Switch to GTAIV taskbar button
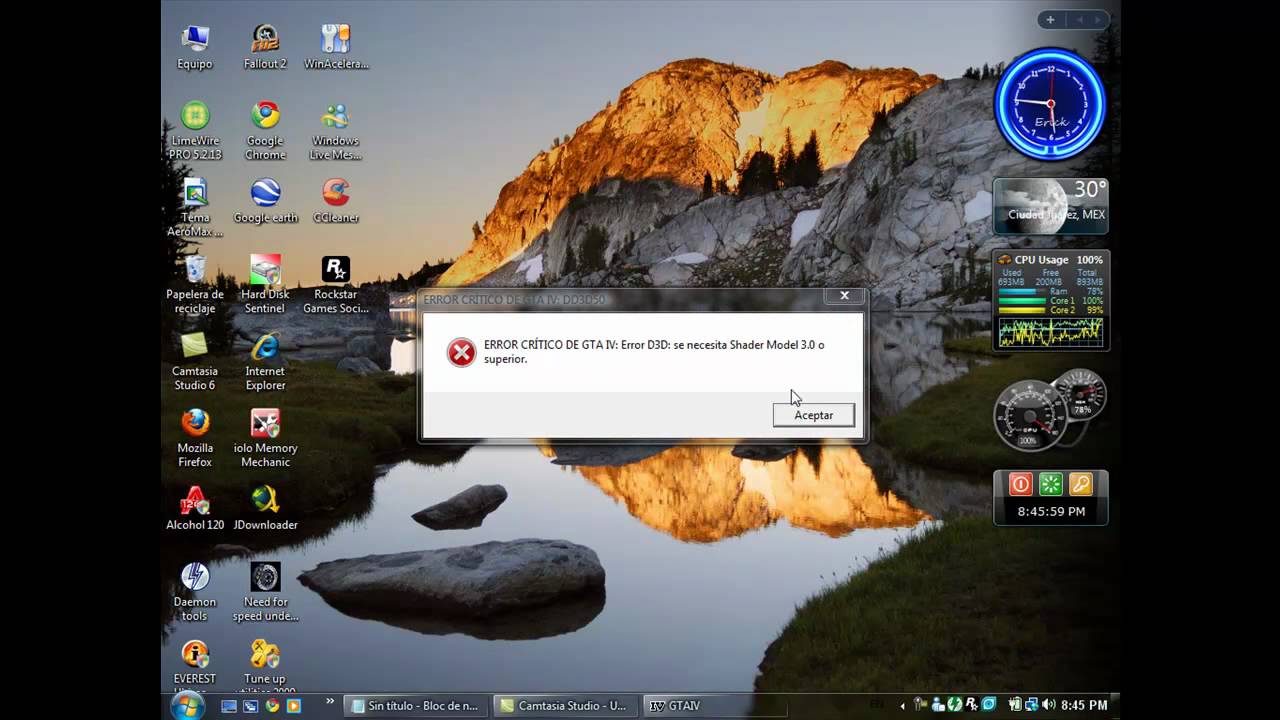This screenshot has width=1280, height=720. (x=714, y=706)
